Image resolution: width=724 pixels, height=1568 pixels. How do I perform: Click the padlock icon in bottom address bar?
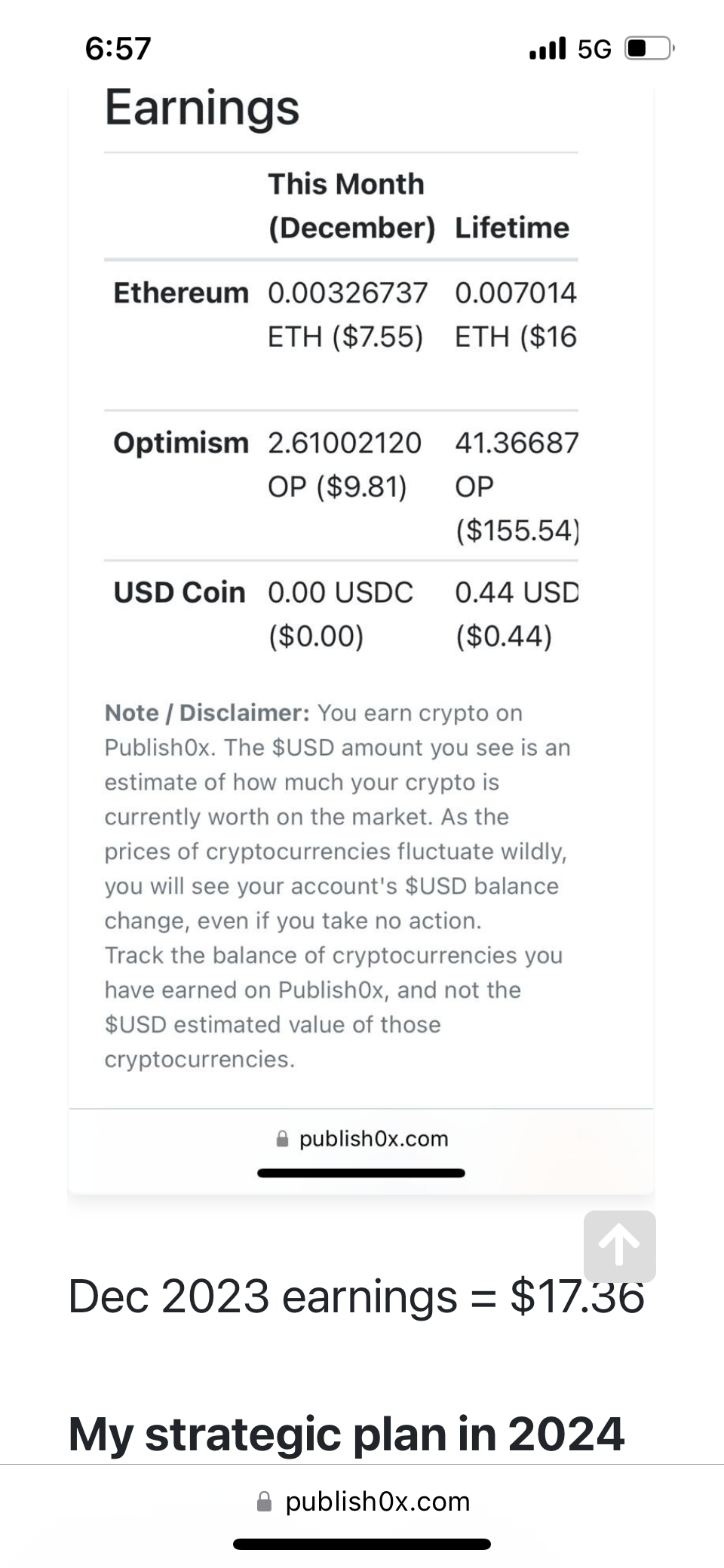[264, 1502]
